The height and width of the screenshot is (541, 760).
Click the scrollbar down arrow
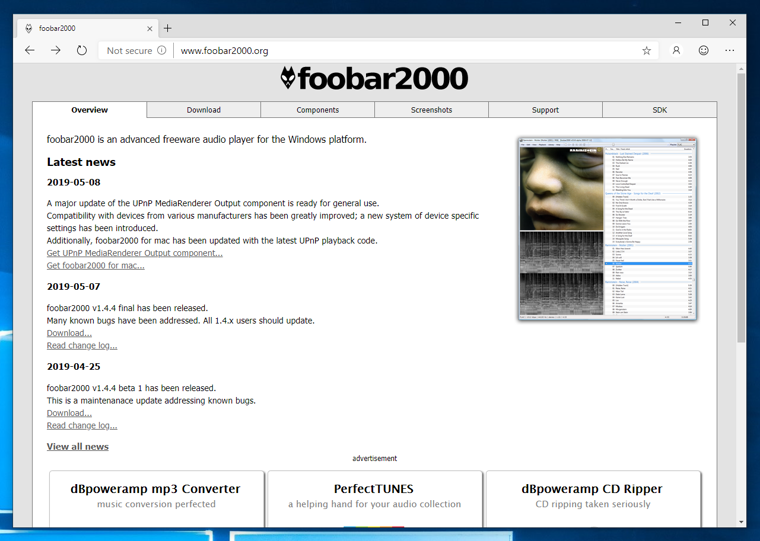click(x=741, y=522)
